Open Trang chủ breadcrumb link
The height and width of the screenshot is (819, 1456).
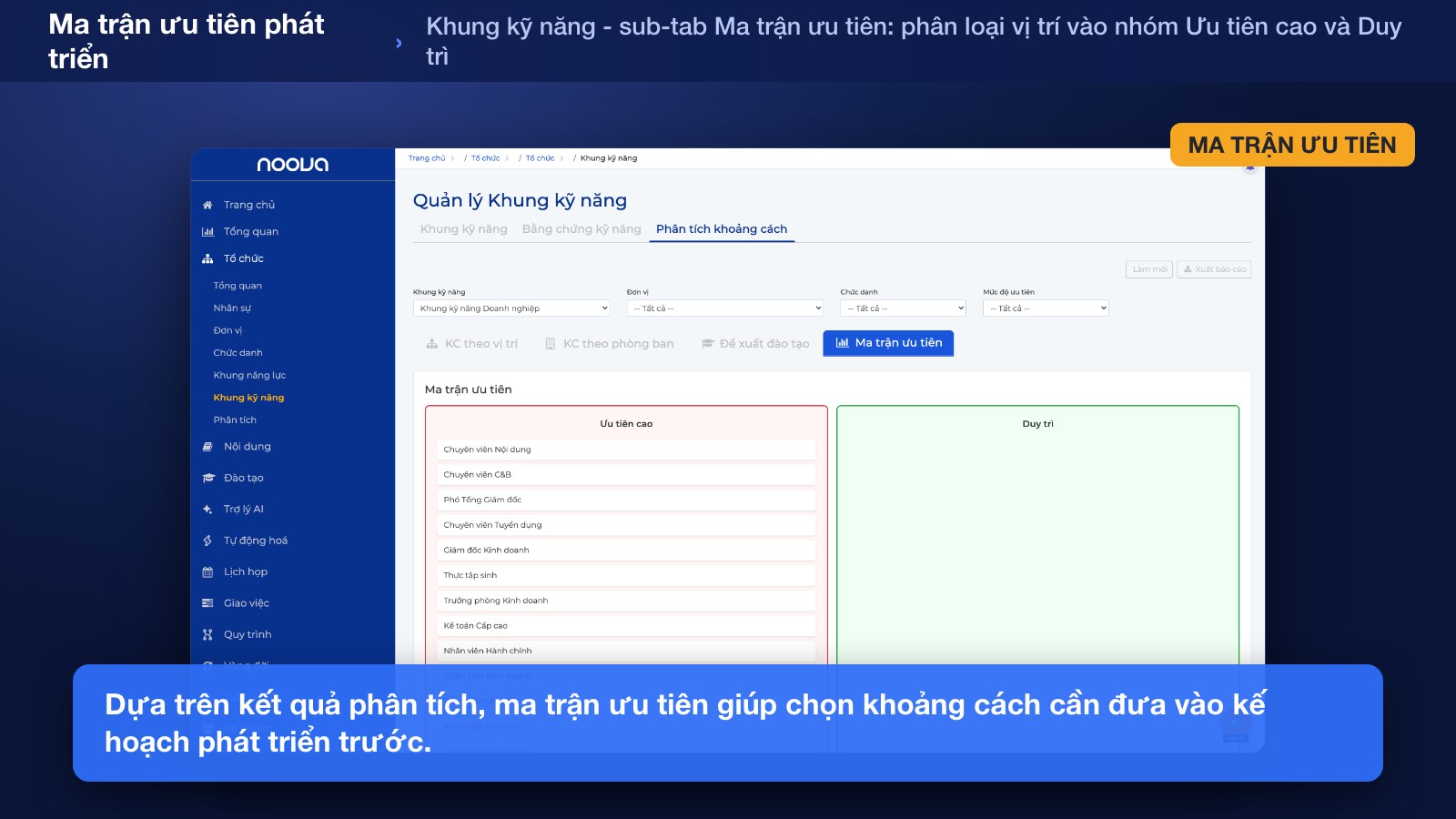(427, 158)
